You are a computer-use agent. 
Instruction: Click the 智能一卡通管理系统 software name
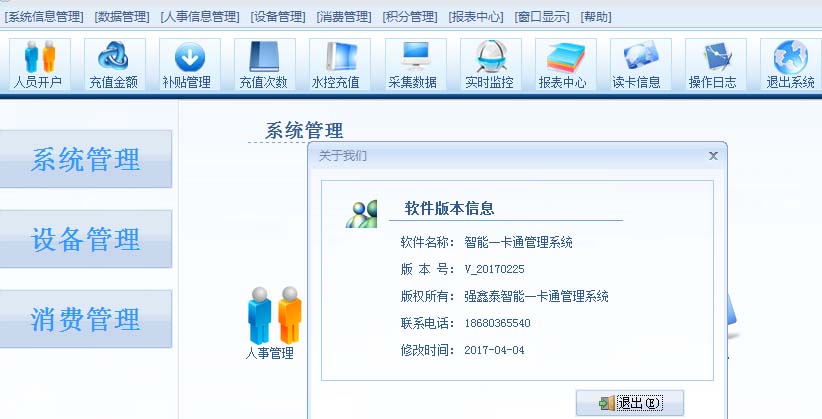[518, 242]
